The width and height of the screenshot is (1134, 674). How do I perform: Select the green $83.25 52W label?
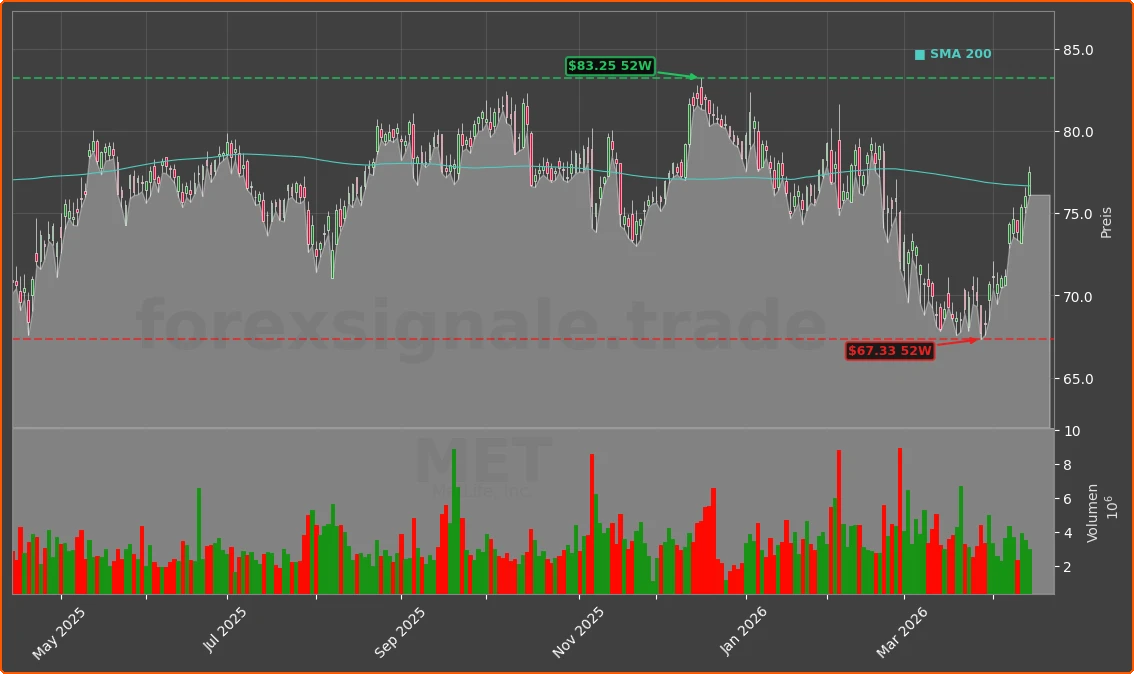[610, 65]
